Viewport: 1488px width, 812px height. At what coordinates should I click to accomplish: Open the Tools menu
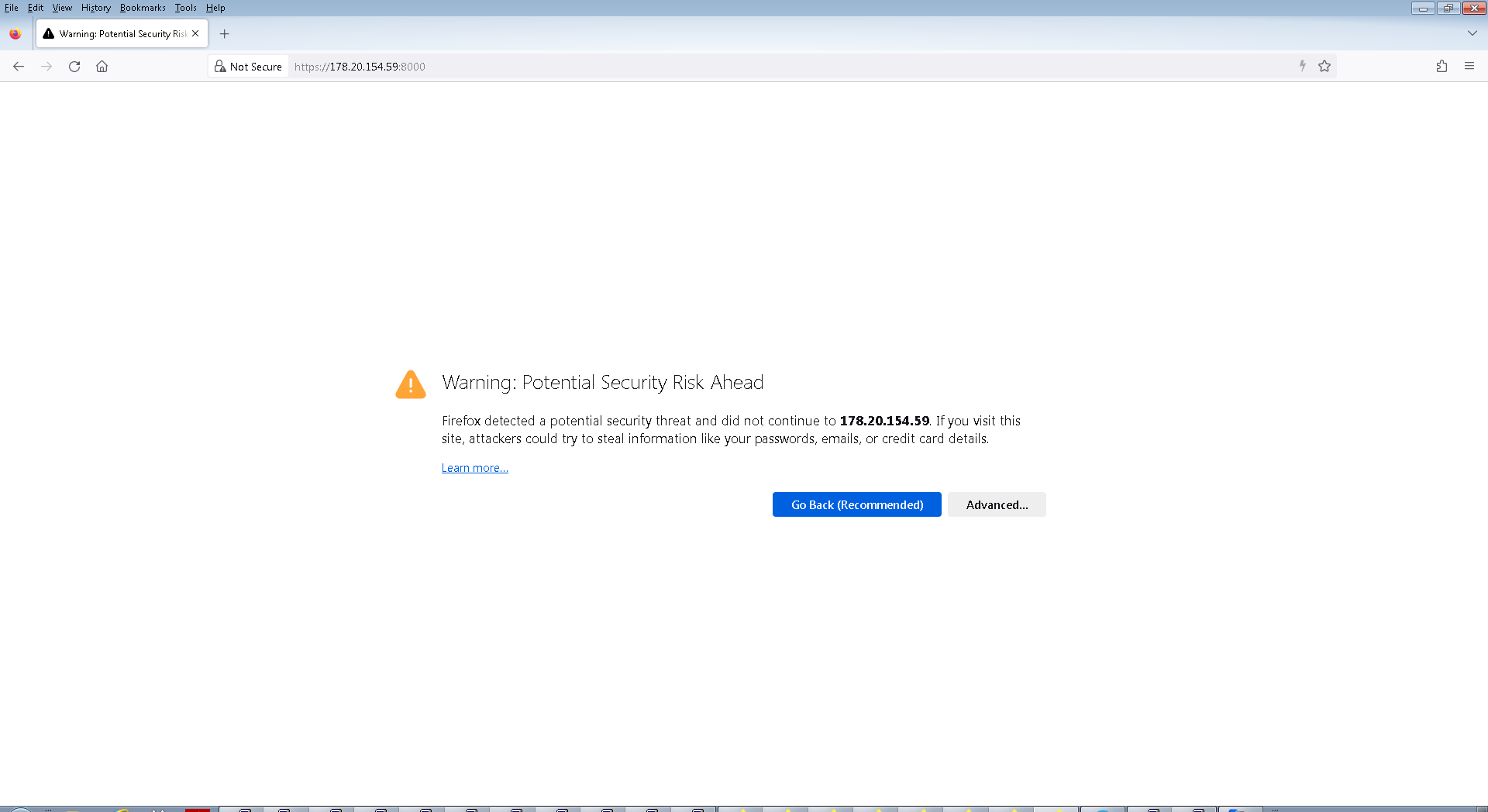tap(185, 8)
